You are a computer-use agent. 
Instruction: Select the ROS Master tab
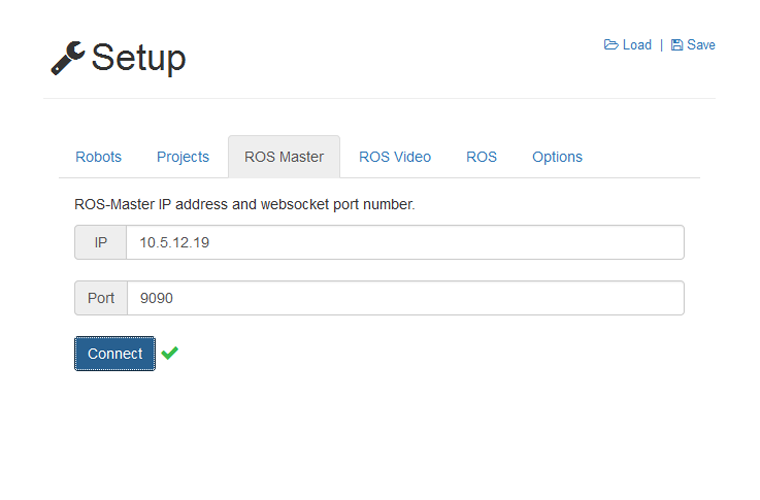pyautogui.click(x=284, y=157)
